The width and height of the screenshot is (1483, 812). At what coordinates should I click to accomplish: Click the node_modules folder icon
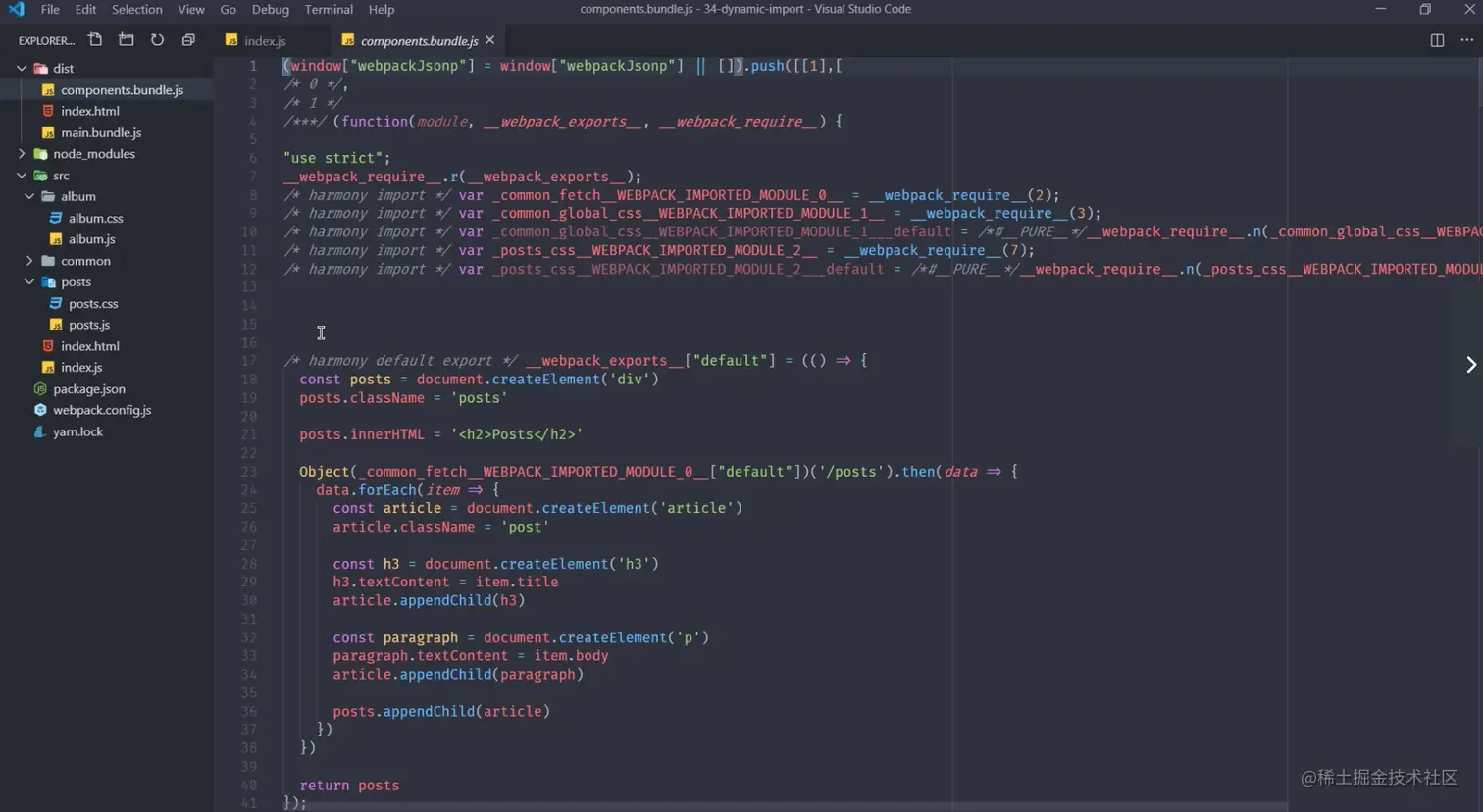(x=40, y=154)
